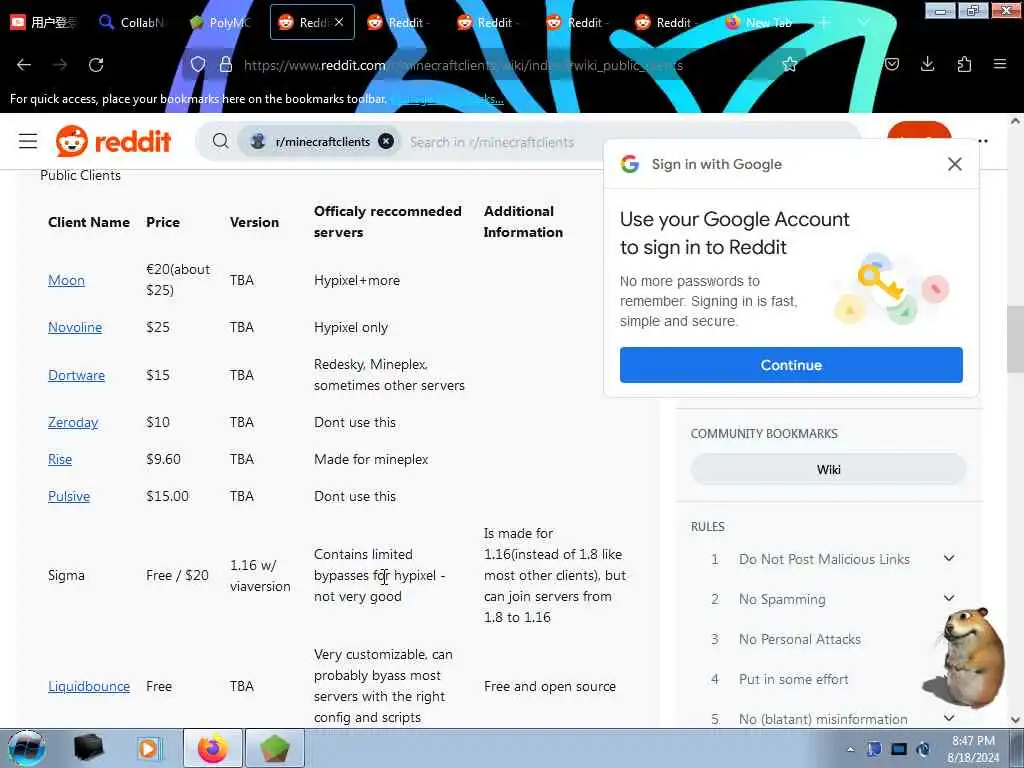Click the page vertical scrollbar thumb

[x=1015, y=338]
